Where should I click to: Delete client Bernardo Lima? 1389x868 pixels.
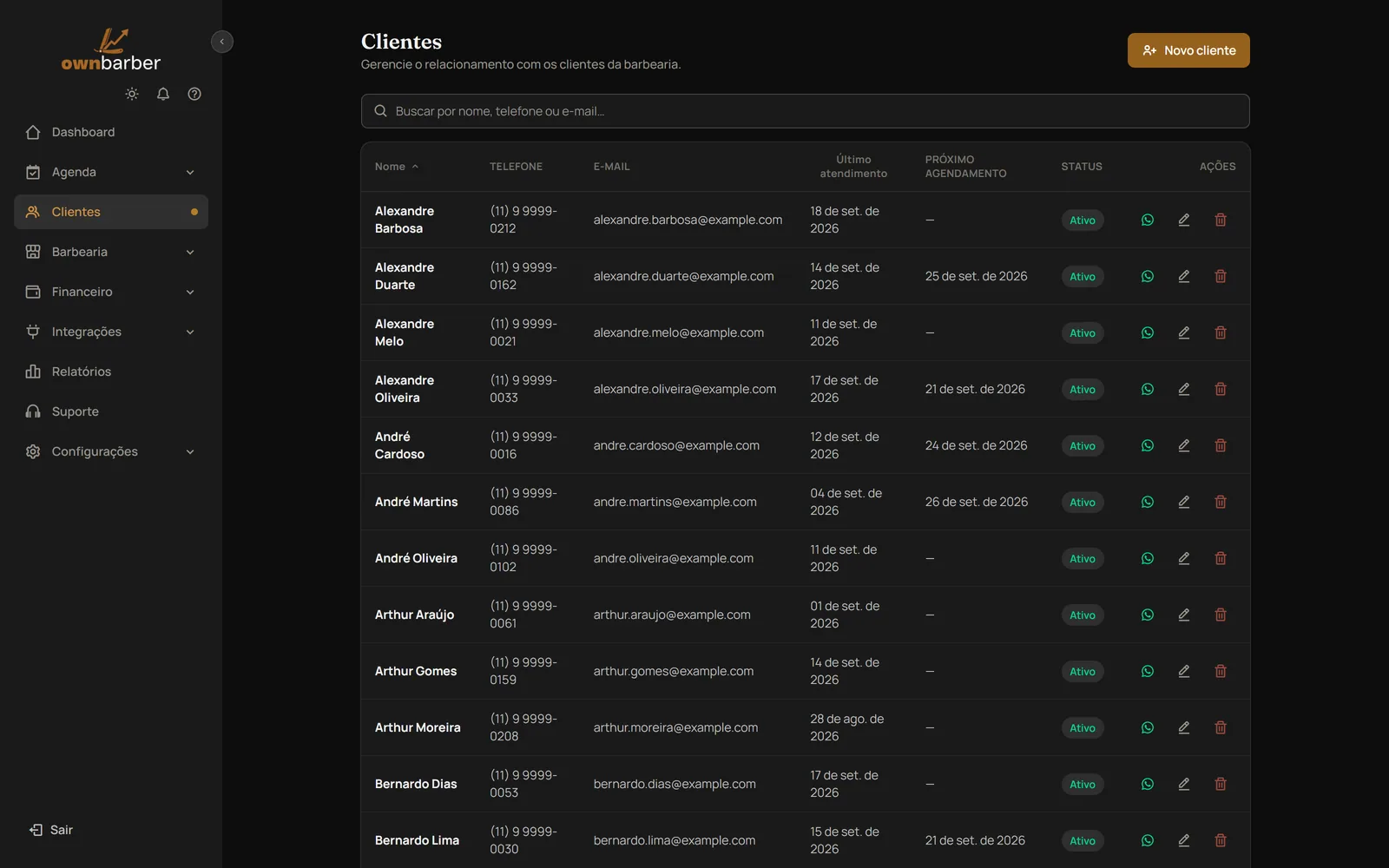point(1221,840)
